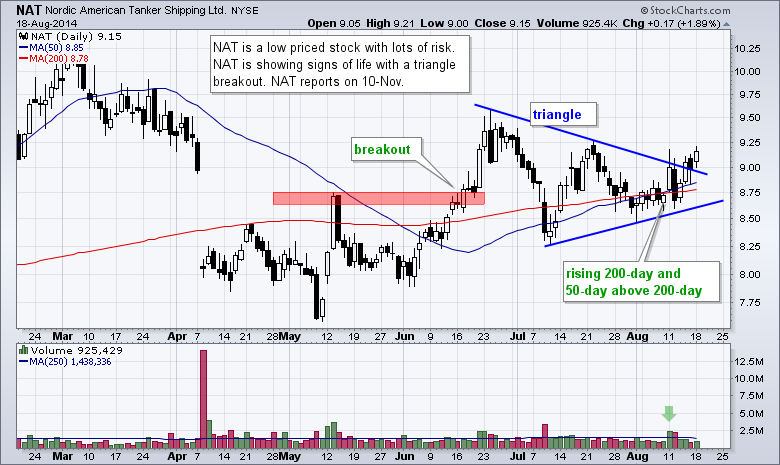Click the rising 200-day annotation box

pyautogui.click(x=641, y=282)
